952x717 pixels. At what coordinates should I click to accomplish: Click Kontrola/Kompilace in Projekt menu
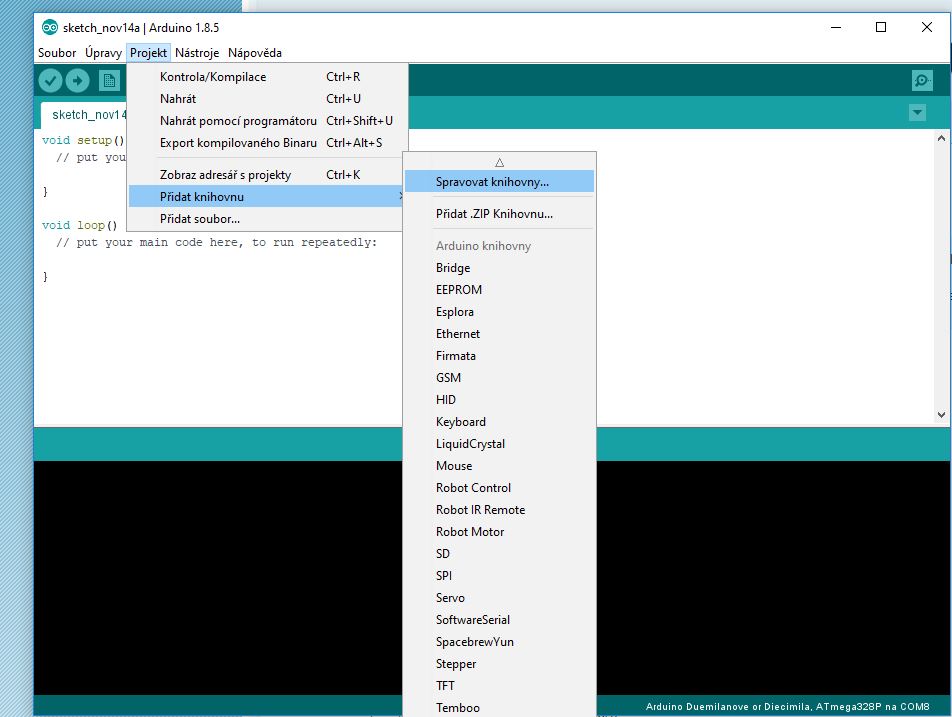click(x=213, y=77)
